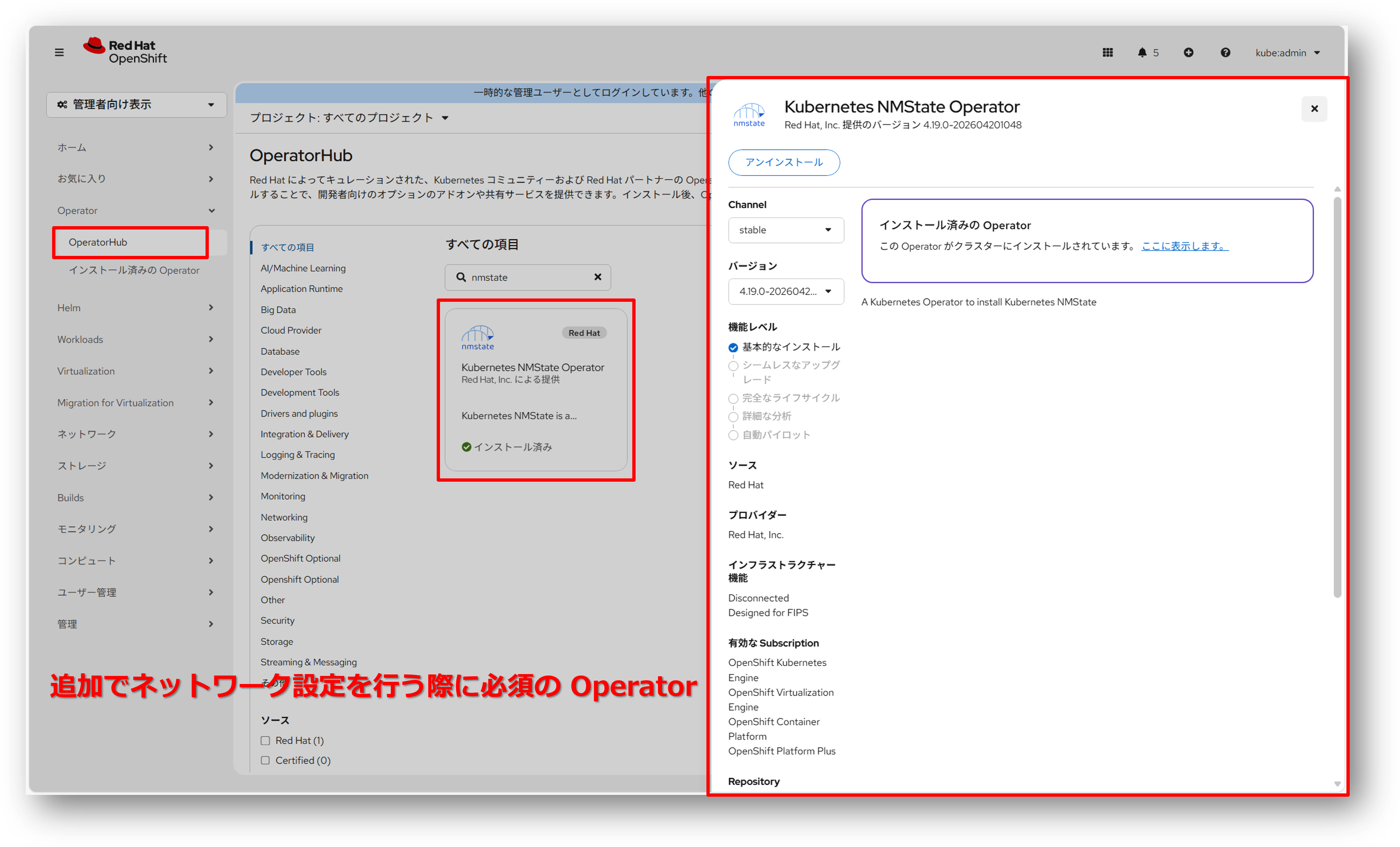Click the nmstate logo in details panel
The image size is (1400, 847).
tap(749, 114)
